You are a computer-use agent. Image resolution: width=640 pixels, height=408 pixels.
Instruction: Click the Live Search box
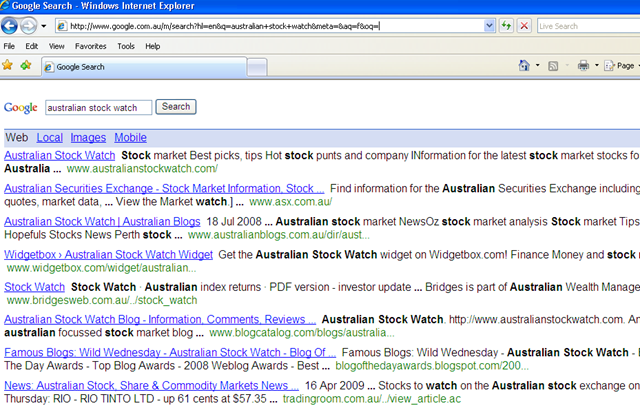click(x=589, y=26)
